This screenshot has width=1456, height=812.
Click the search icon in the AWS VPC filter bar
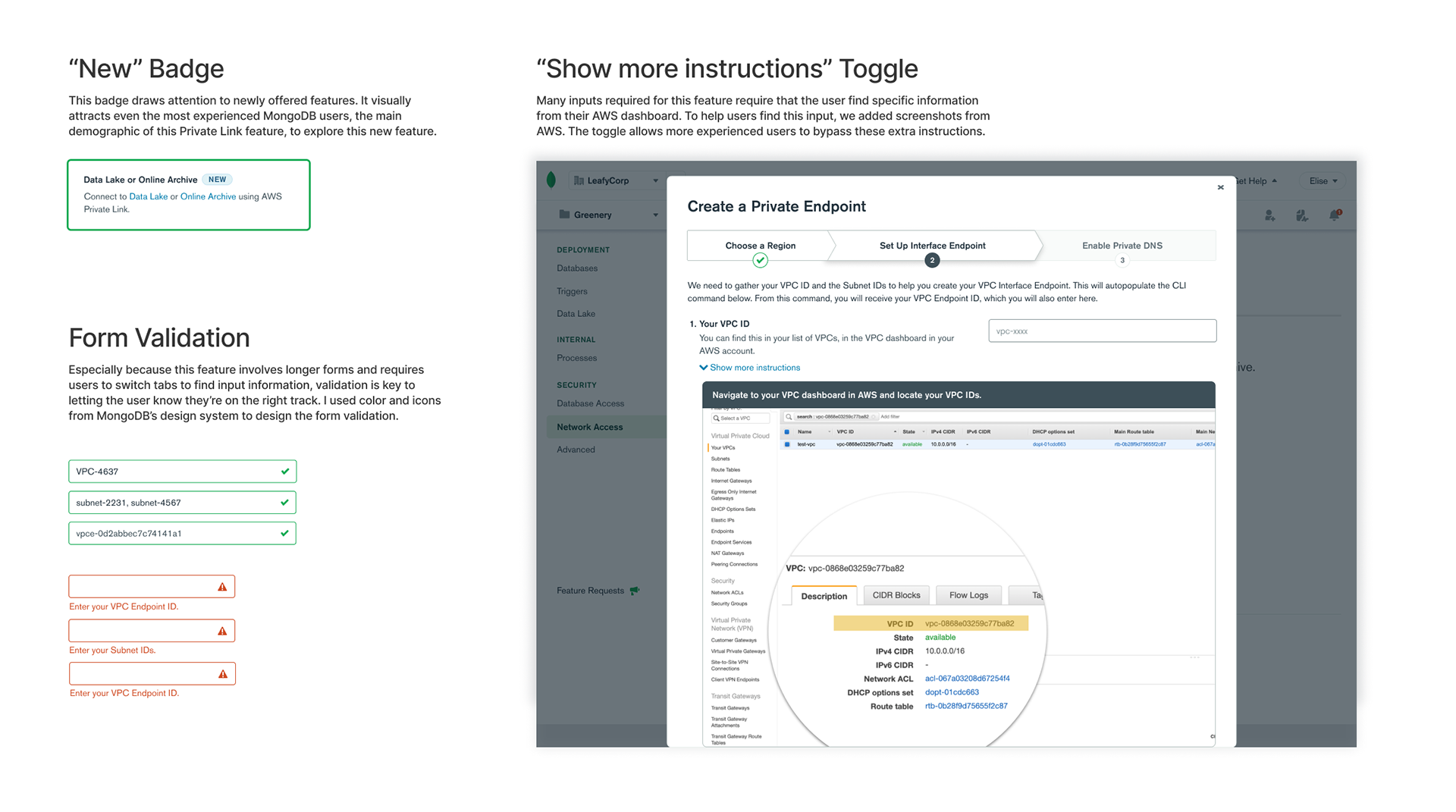789,417
